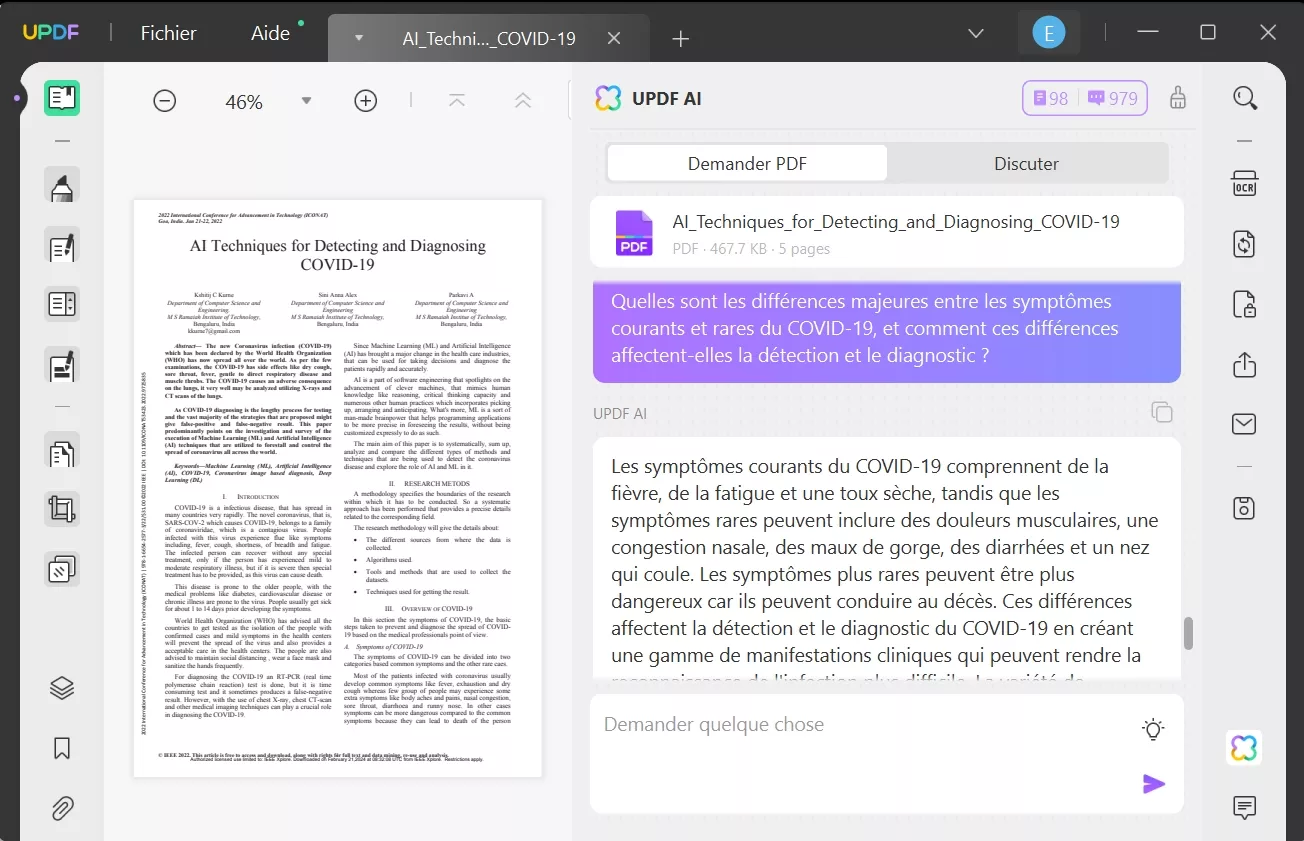Send the AI chat message
Viewport: 1304px width, 841px height.
pyautogui.click(x=1154, y=784)
